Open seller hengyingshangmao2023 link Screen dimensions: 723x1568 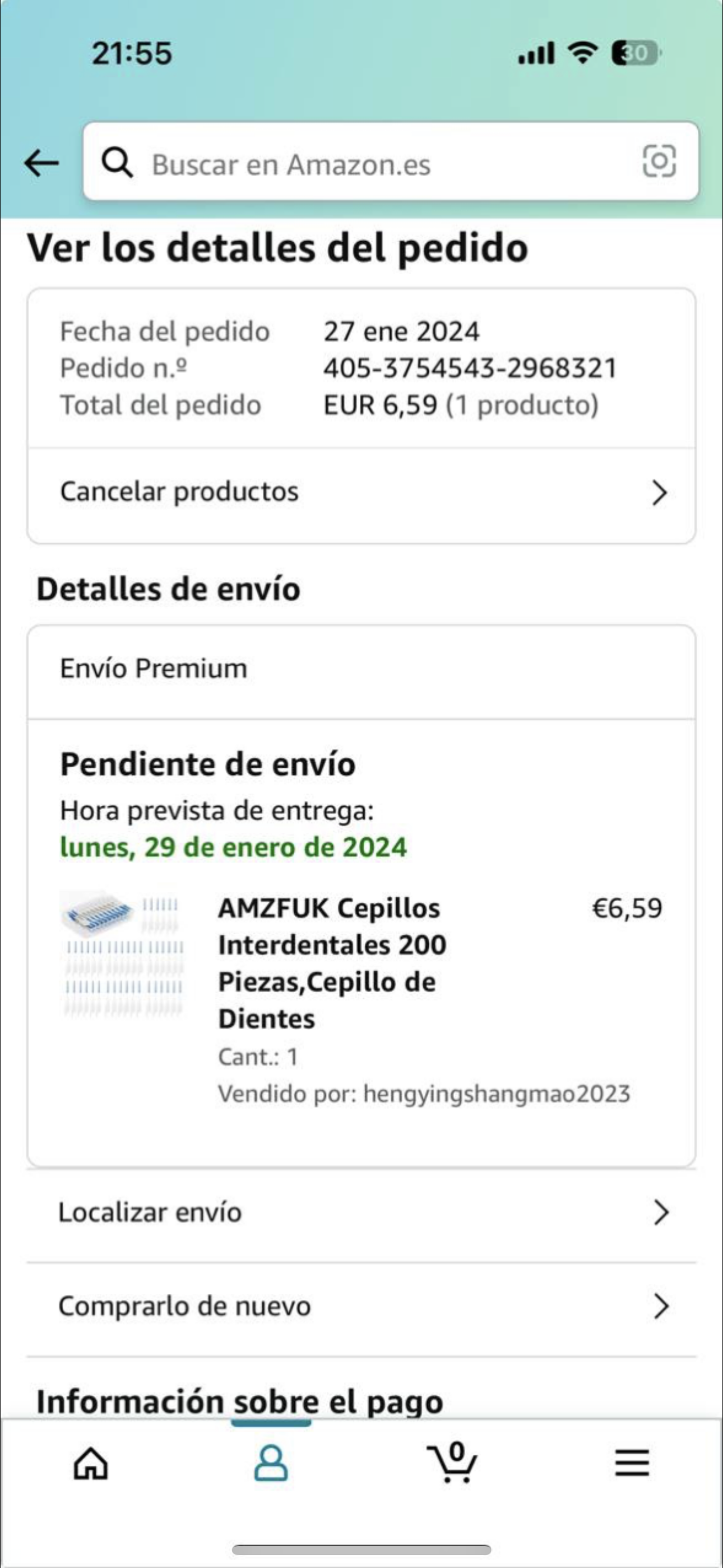click(x=496, y=1094)
